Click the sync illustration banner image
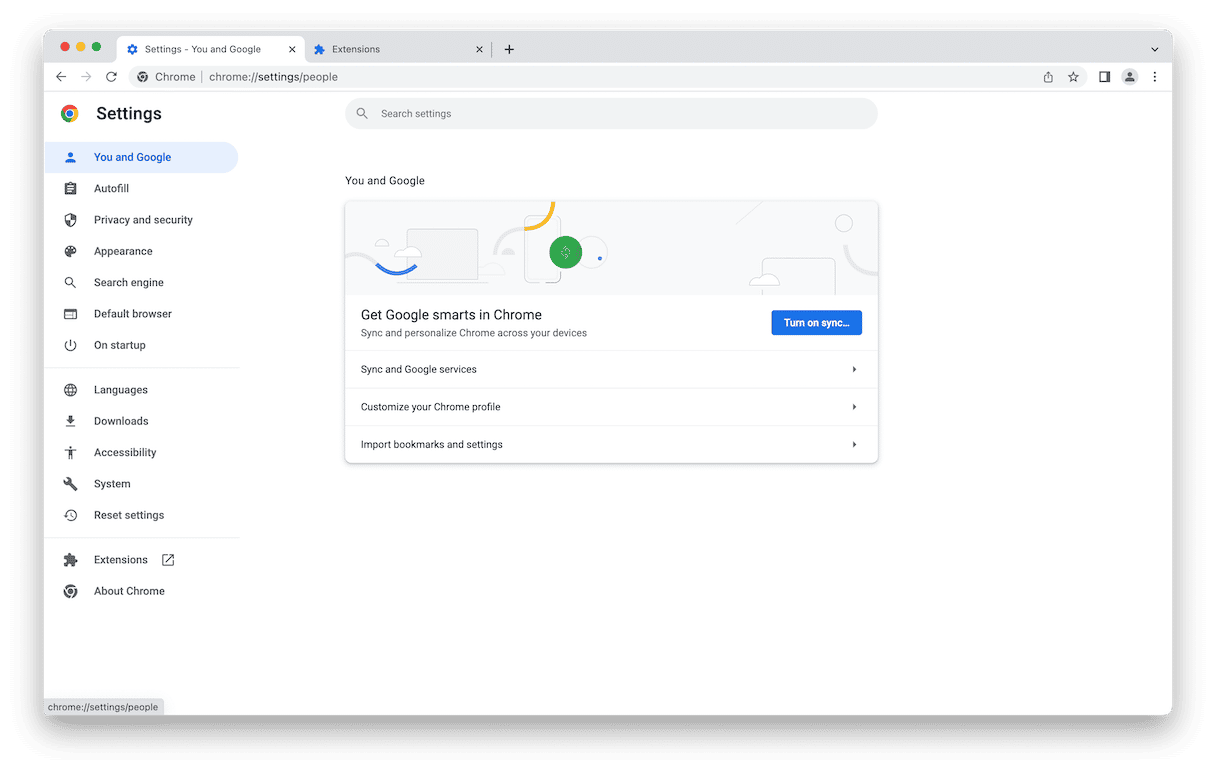Screen dimensions: 1216x773 coord(611,248)
